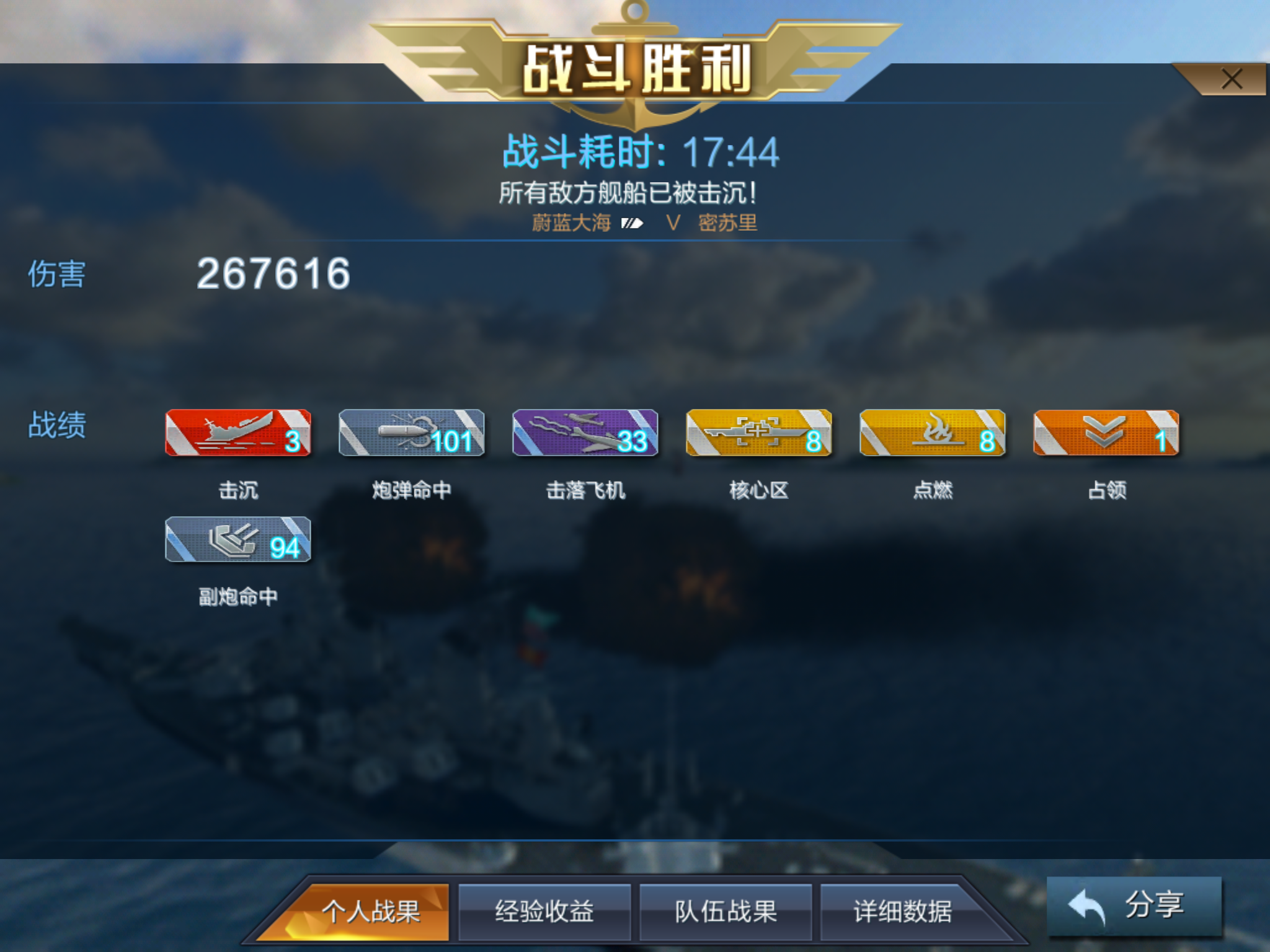The image size is (1270, 952).
Task: Click the 密苏里 ship name
Action: pos(728,223)
